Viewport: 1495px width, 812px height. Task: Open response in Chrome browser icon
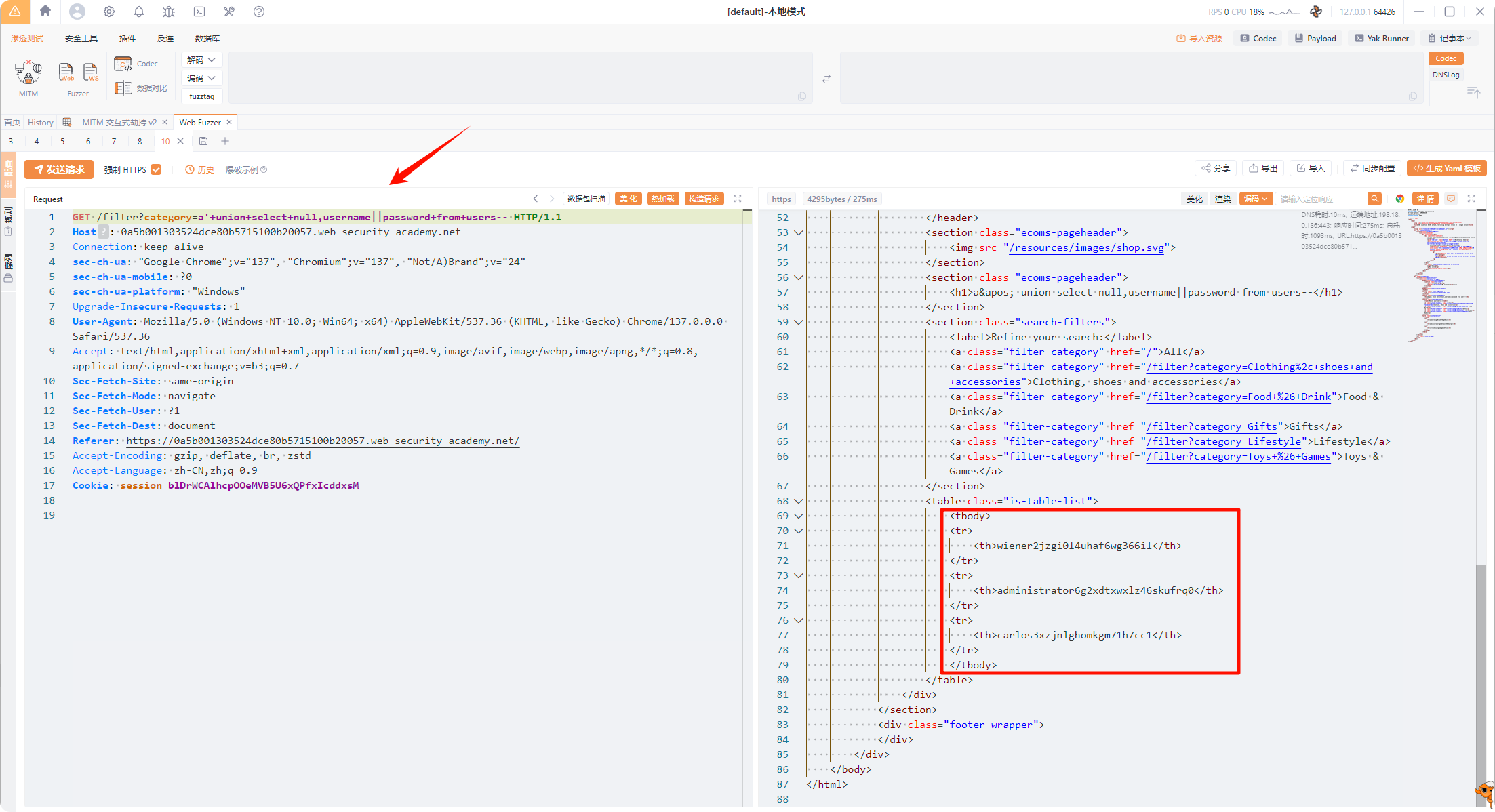point(1399,199)
